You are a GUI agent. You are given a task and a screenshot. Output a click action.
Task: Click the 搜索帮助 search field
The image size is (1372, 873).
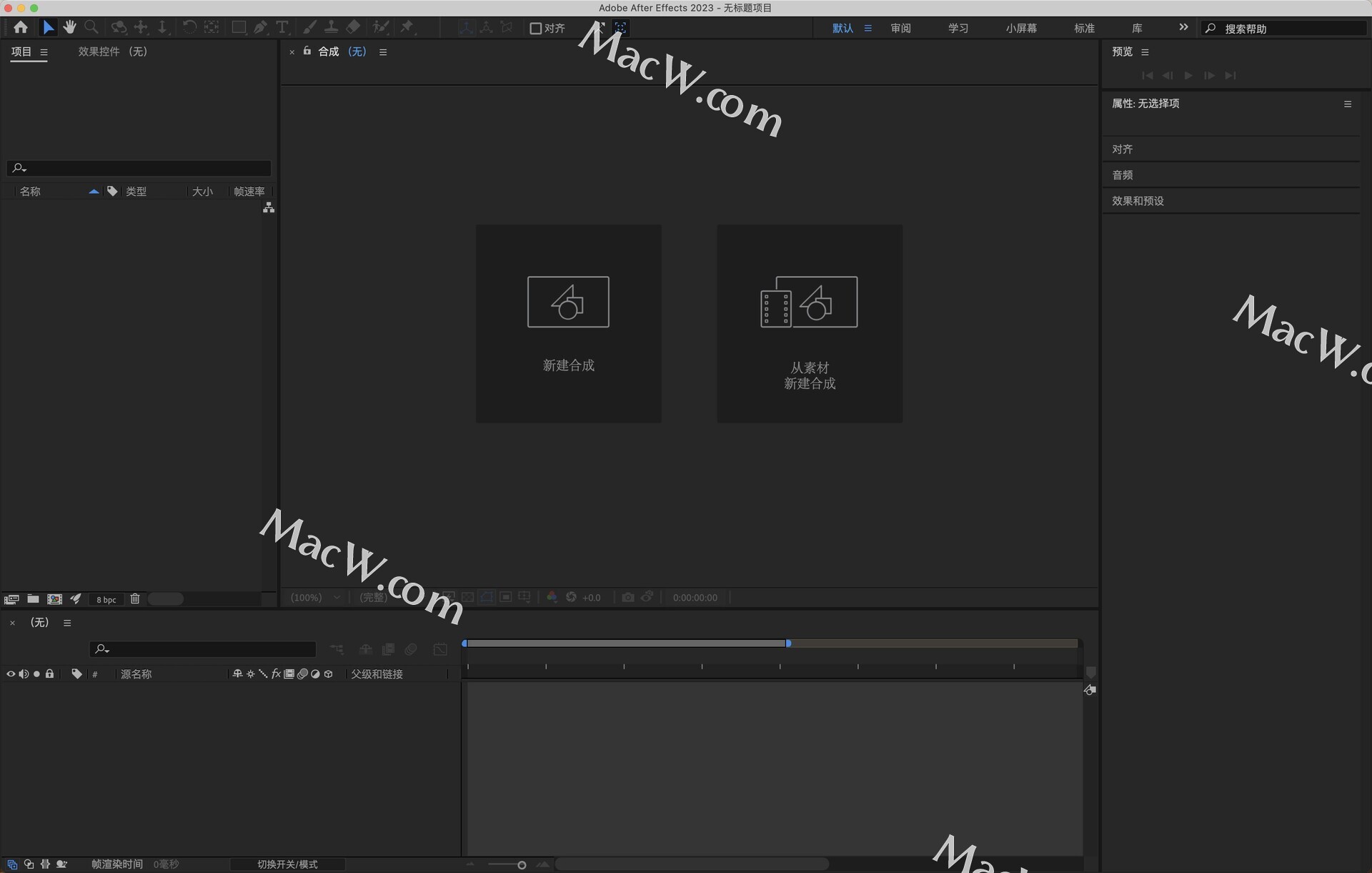(x=1284, y=29)
